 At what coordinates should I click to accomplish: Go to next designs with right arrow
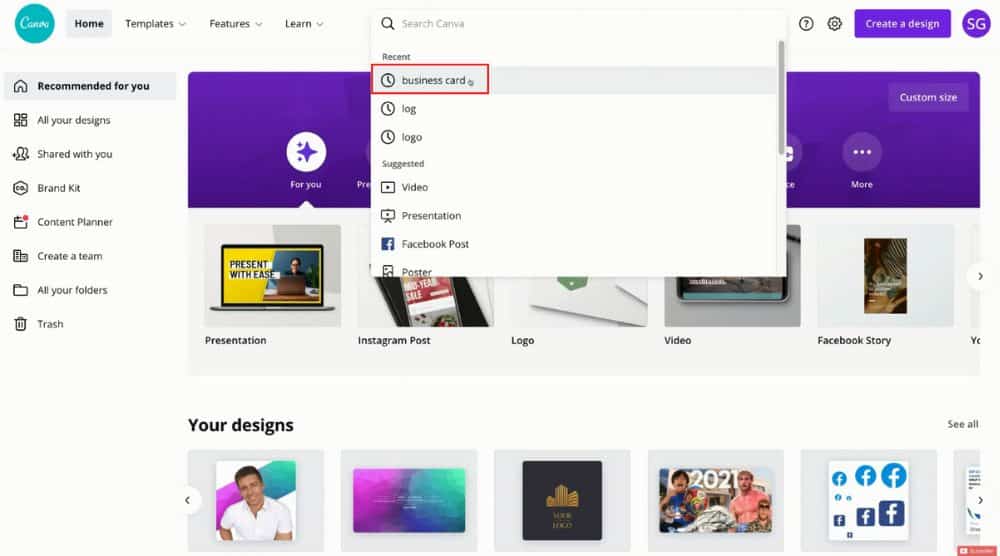click(x=980, y=501)
